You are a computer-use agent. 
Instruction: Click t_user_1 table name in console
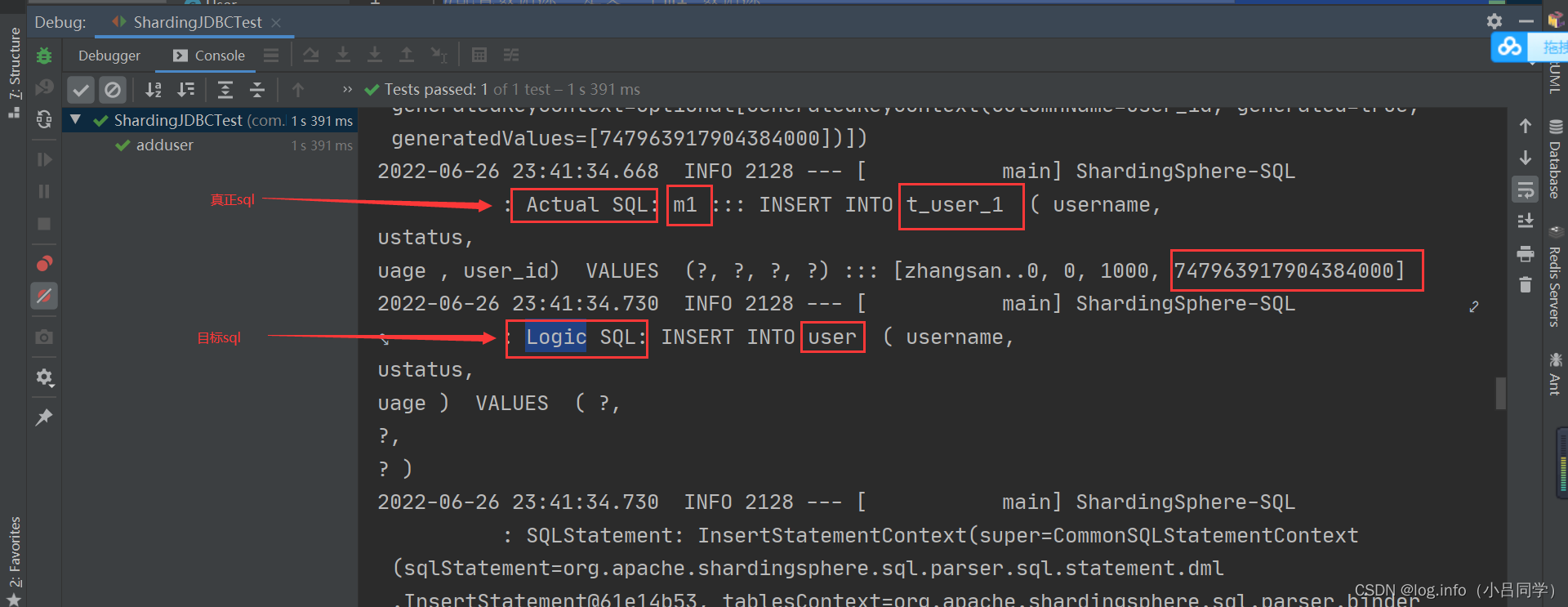955,204
